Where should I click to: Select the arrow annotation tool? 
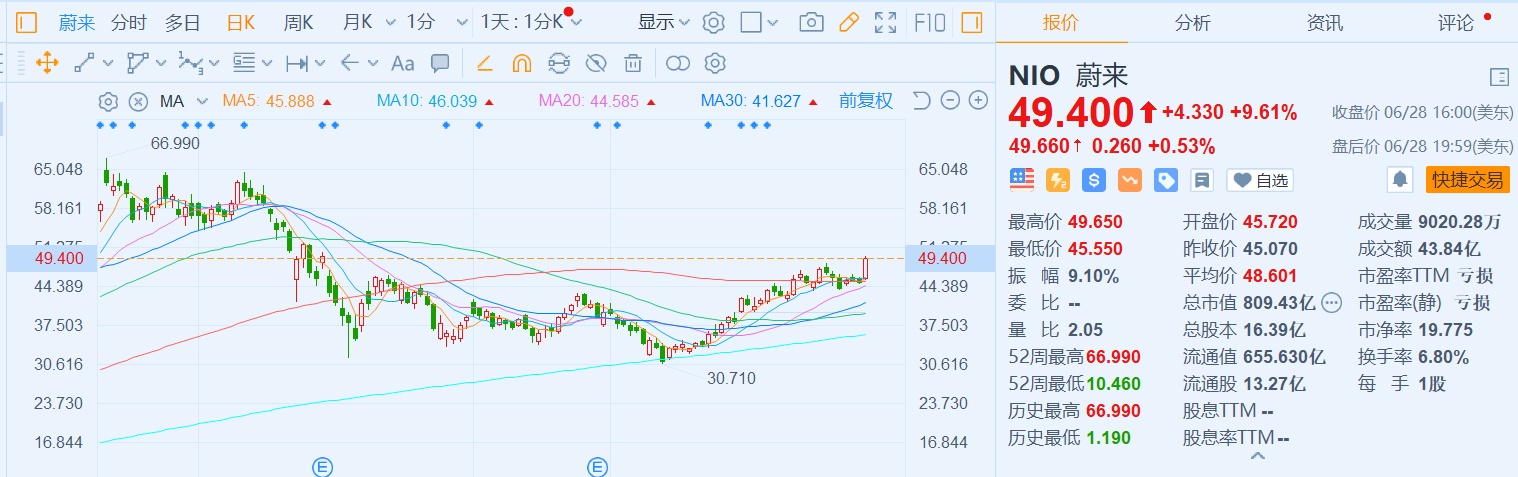pyautogui.click(x=350, y=63)
